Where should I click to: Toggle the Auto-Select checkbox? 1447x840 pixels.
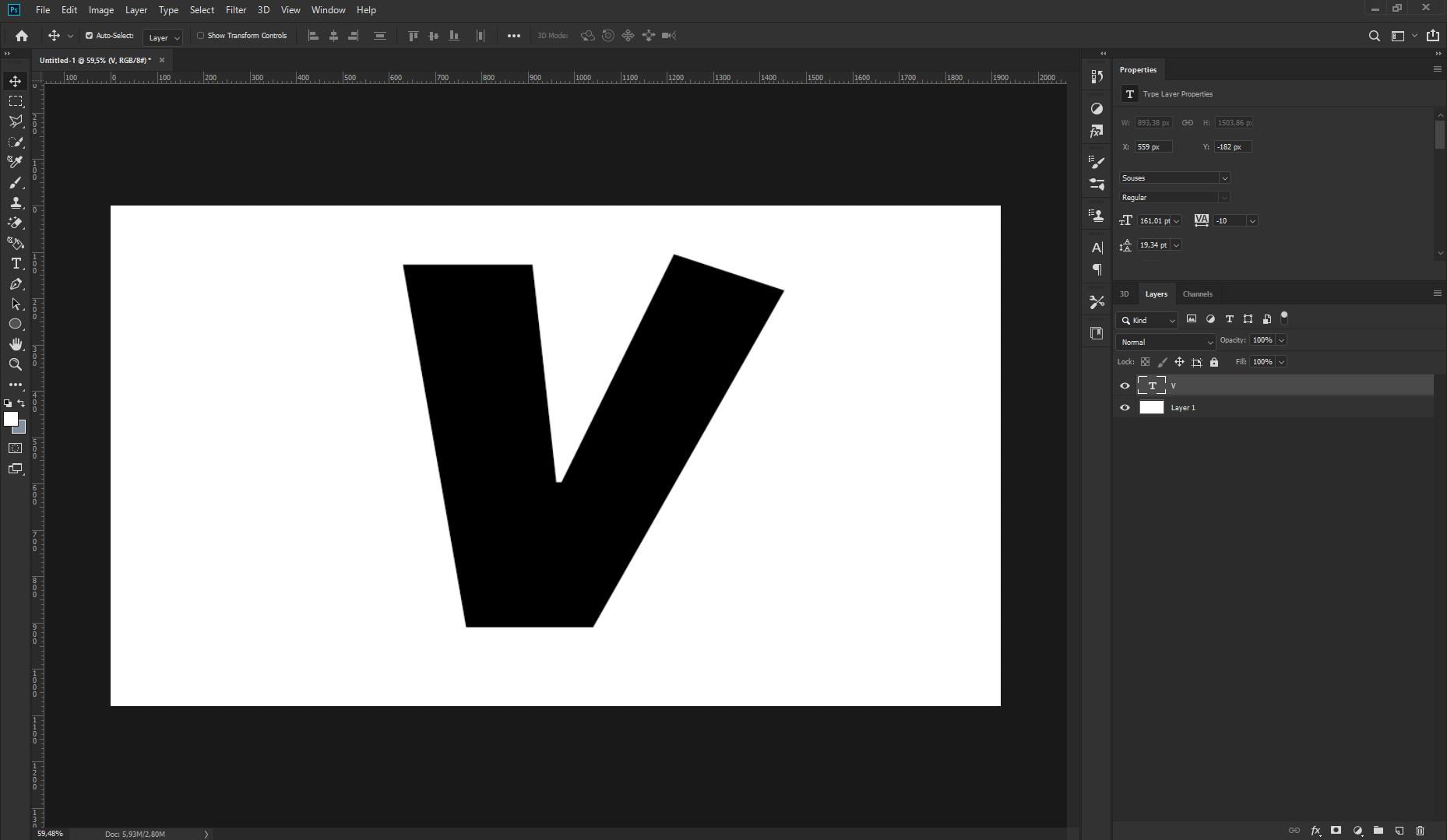click(x=89, y=36)
